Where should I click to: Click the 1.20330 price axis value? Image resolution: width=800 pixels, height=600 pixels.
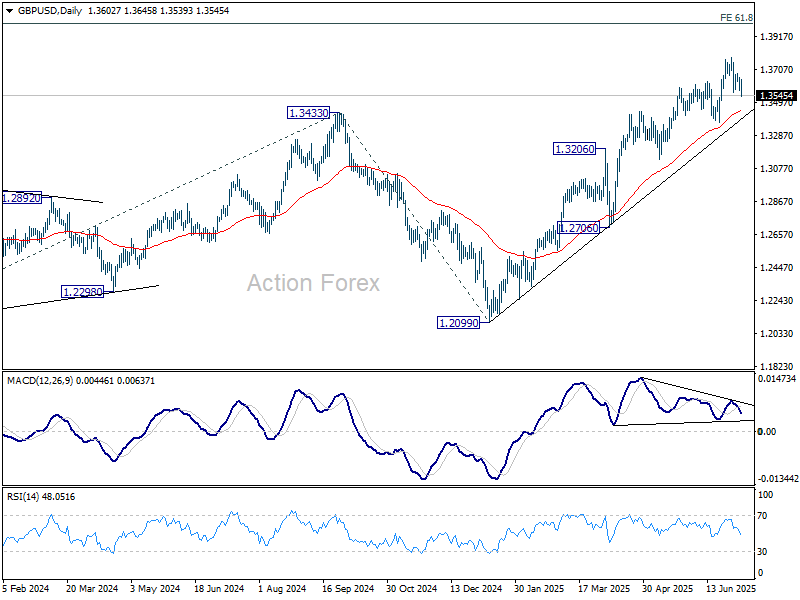(777, 334)
